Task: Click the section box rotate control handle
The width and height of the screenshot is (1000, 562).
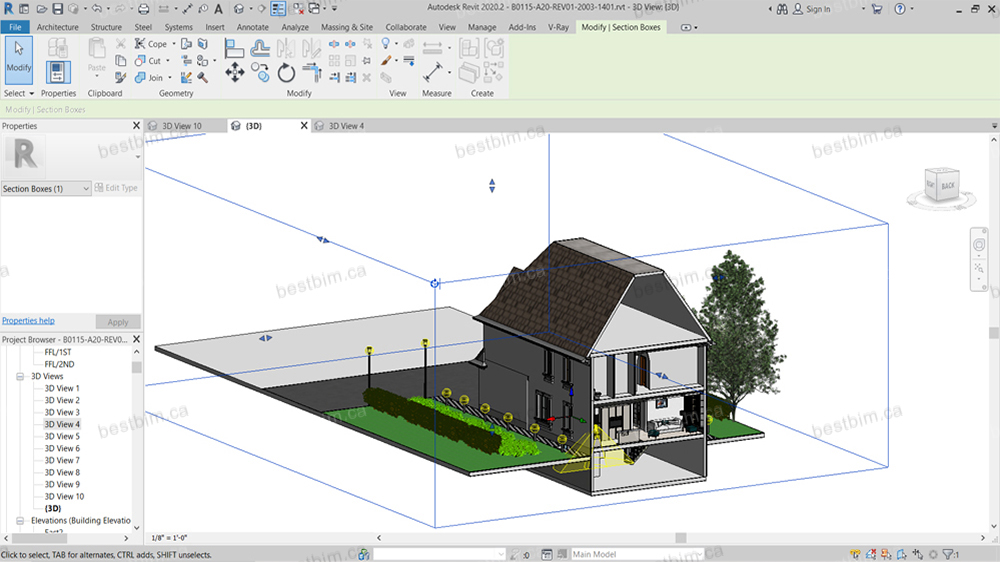Action: pyautogui.click(x=435, y=283)
